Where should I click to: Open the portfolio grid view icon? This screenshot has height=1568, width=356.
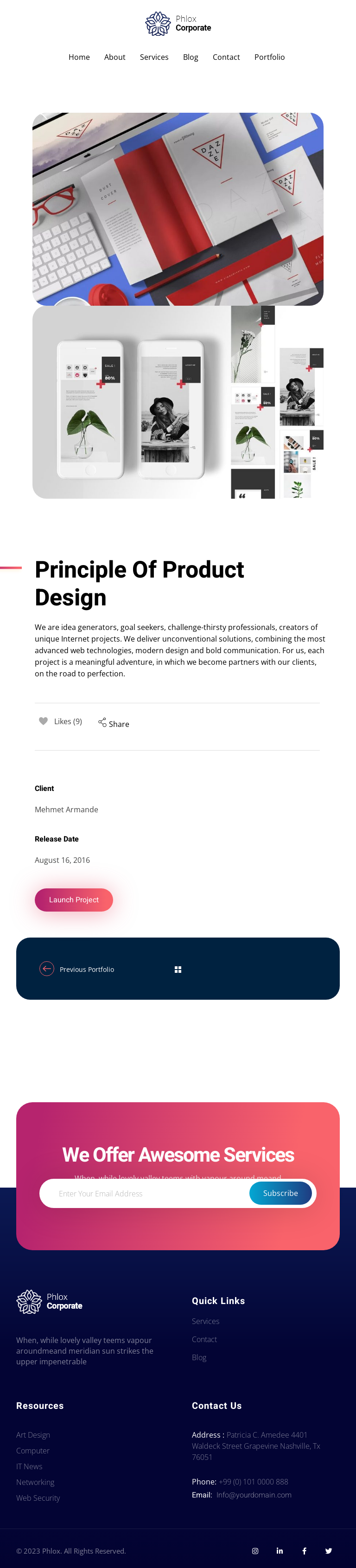click(178, 970)
